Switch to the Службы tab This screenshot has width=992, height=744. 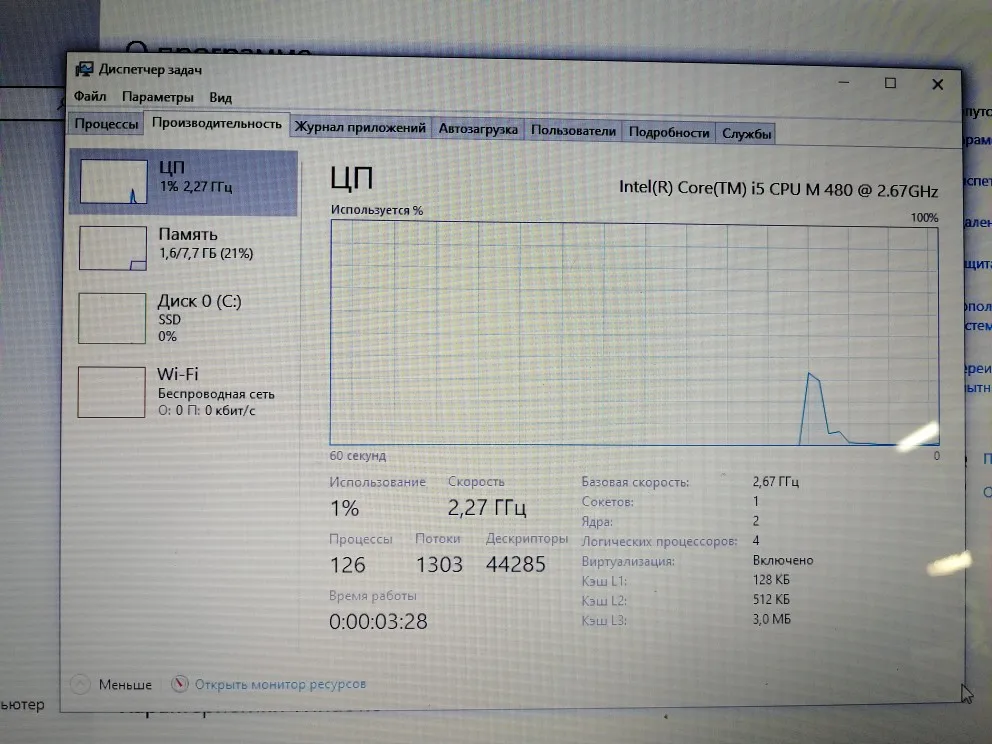click(746, 133)
